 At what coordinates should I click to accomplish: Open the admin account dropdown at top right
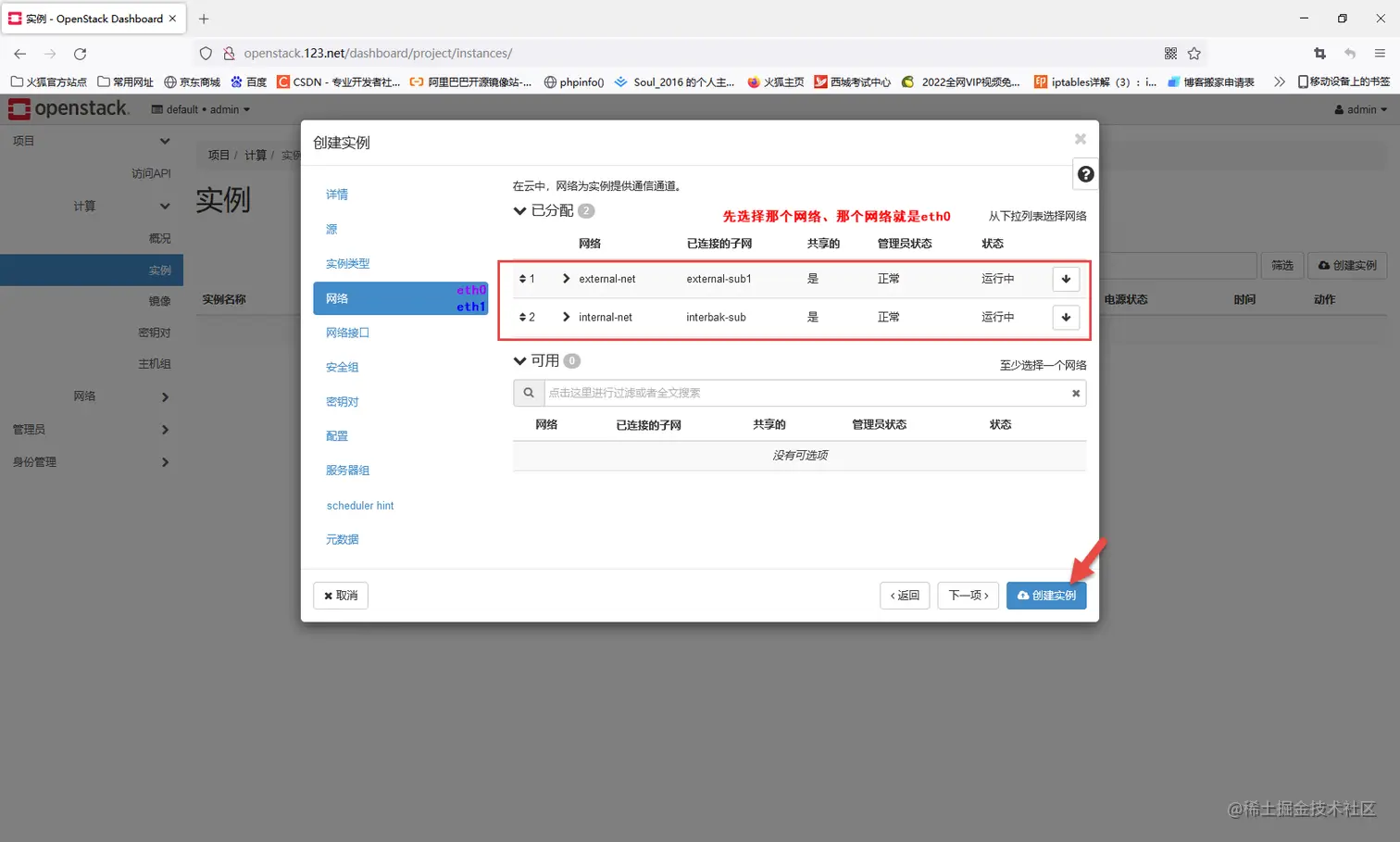pos(1359,108)
